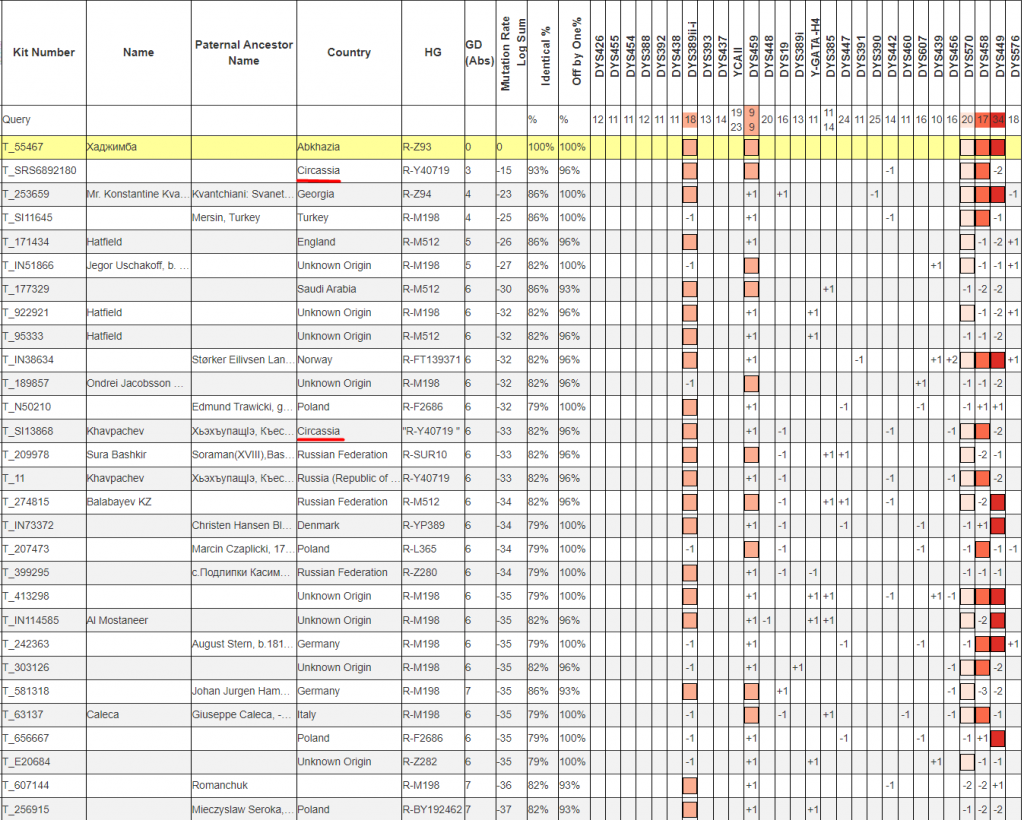Click the DYS389ii-i marker header

(x=692, y=50)
